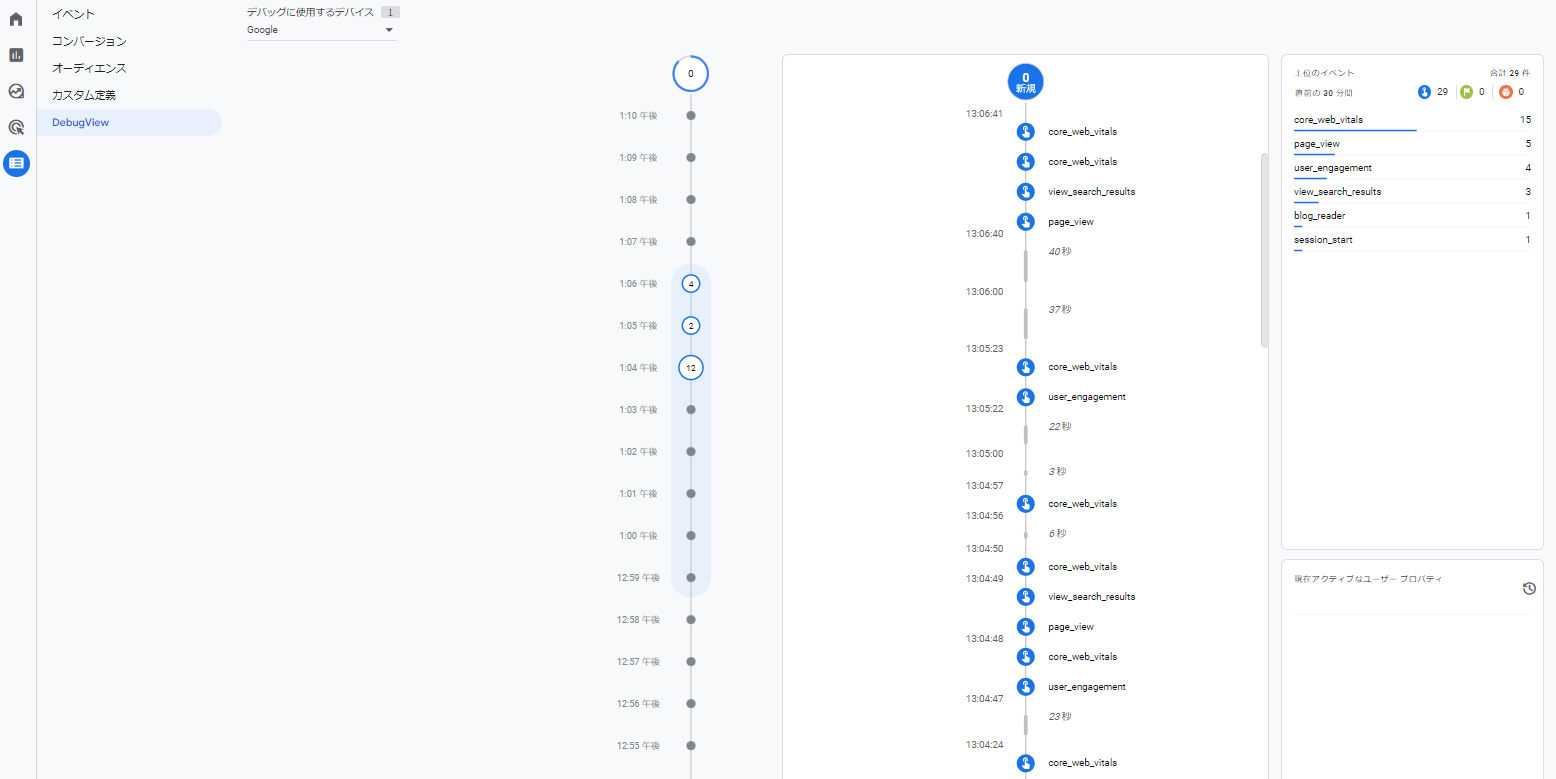Open the Advertising icon in left rail

coord(16,127)
